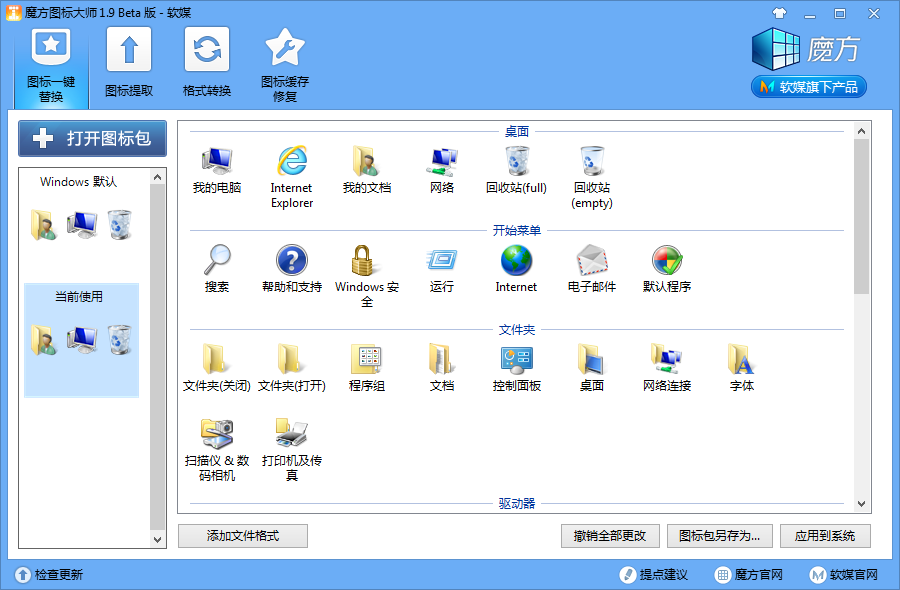
Task: Select the 文档 folder icon
Action: (442, 368)
